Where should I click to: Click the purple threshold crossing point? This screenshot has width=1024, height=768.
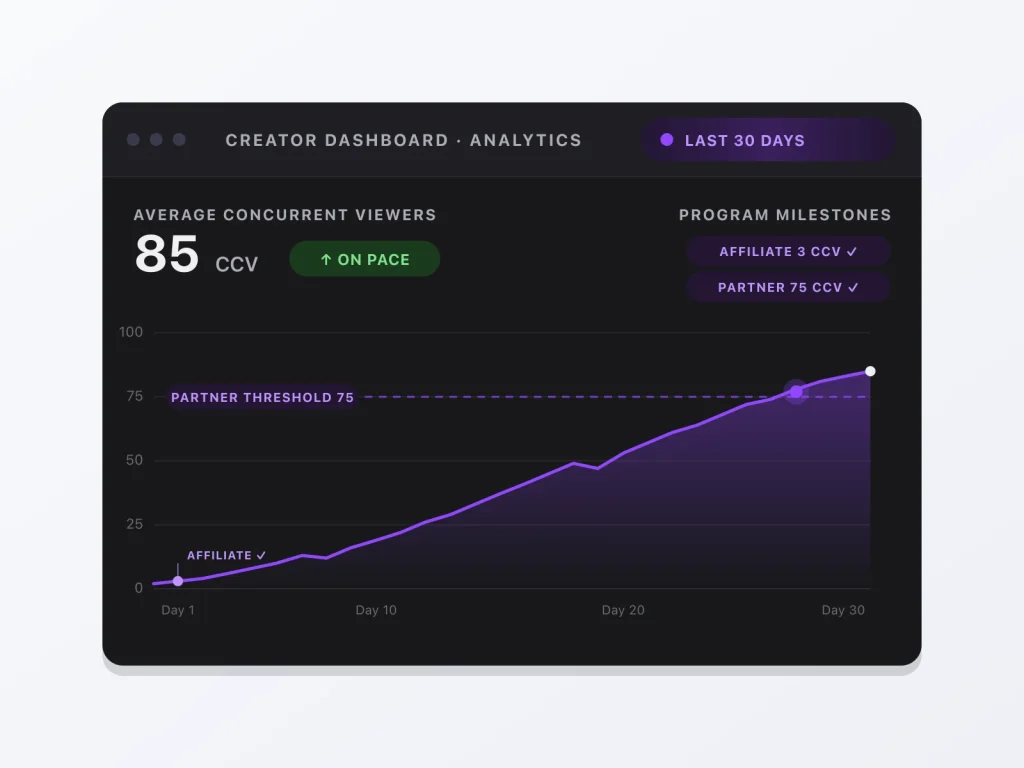tap(795, 392)
